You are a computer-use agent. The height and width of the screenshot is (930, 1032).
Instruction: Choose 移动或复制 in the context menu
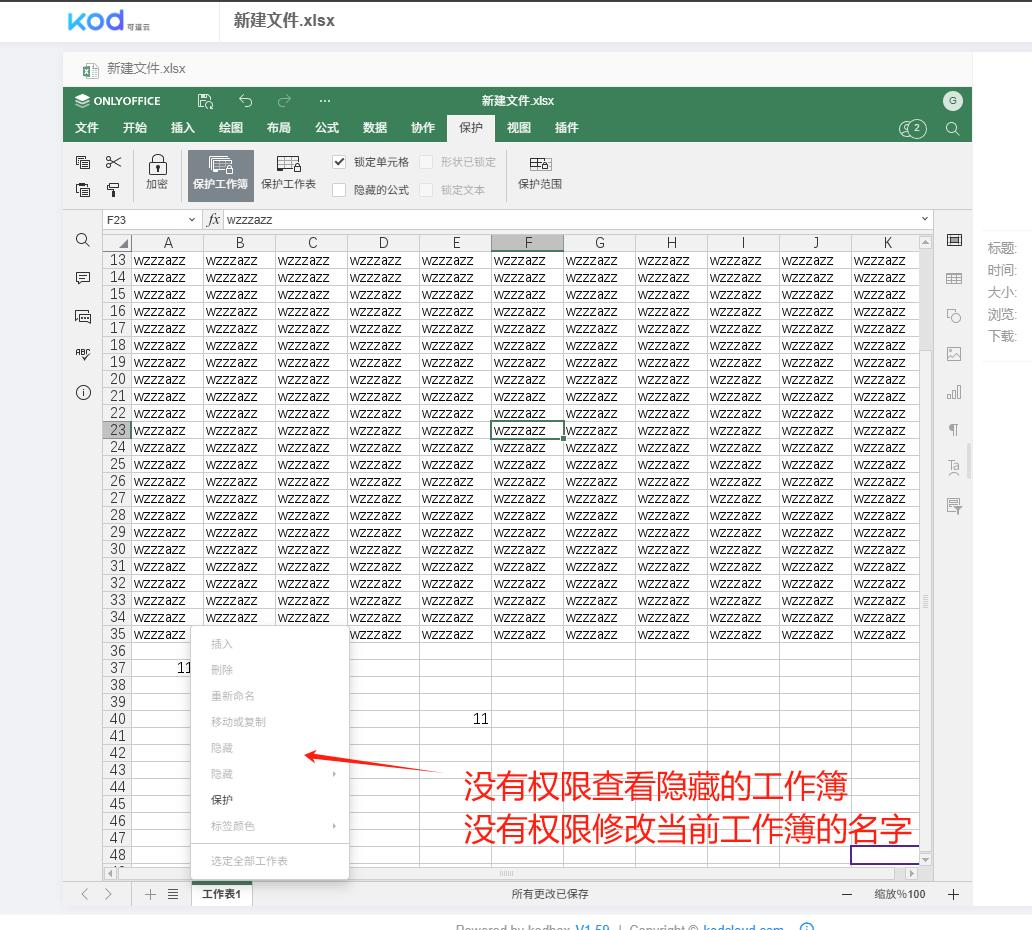270,722
